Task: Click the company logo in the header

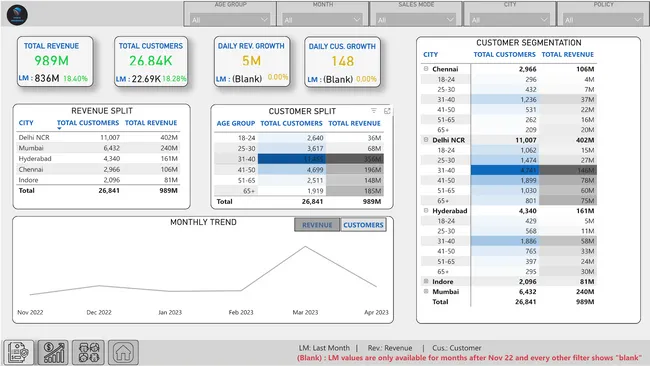Action: coord(17,15)
